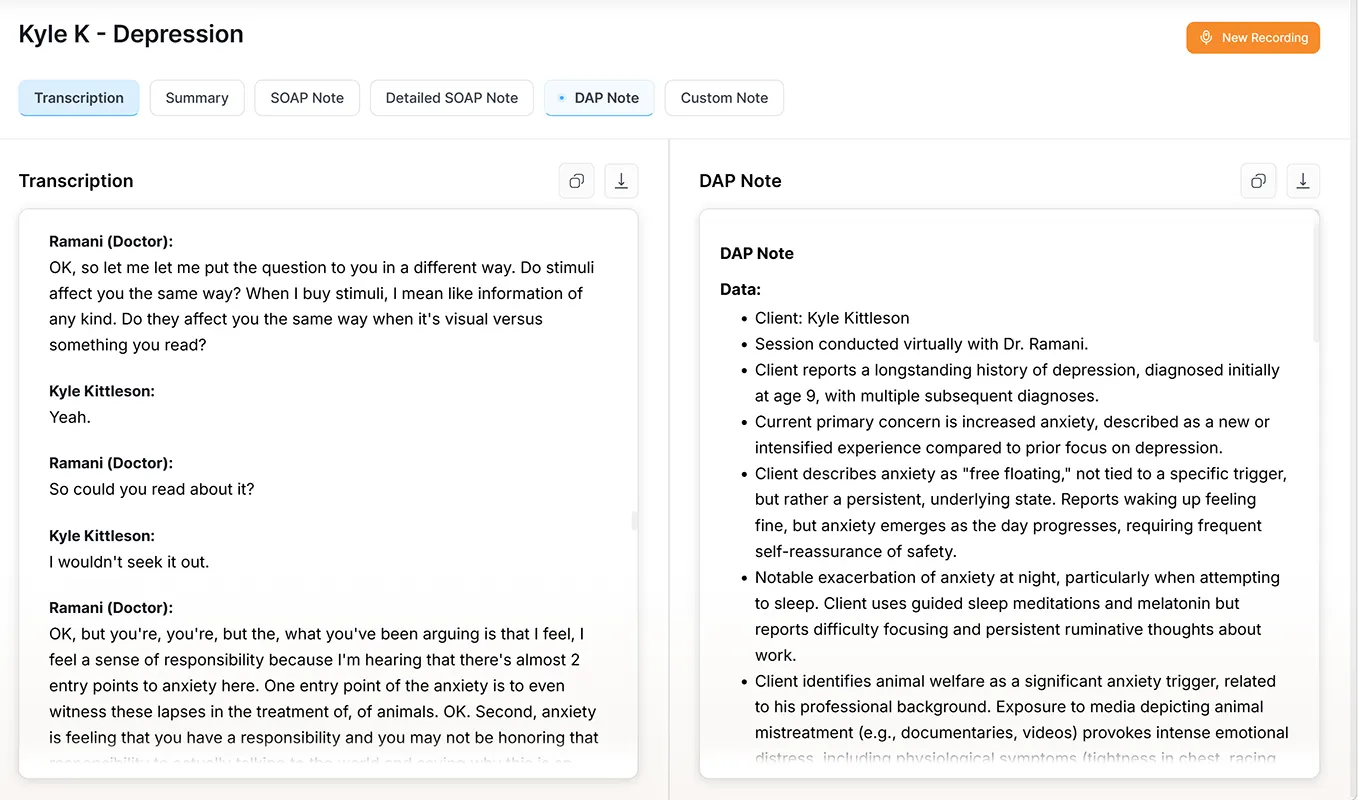Open the Detailed SOAP Note tab
Image resolution: width=1358 pixels, height=800 pixels.
(452, 98)
